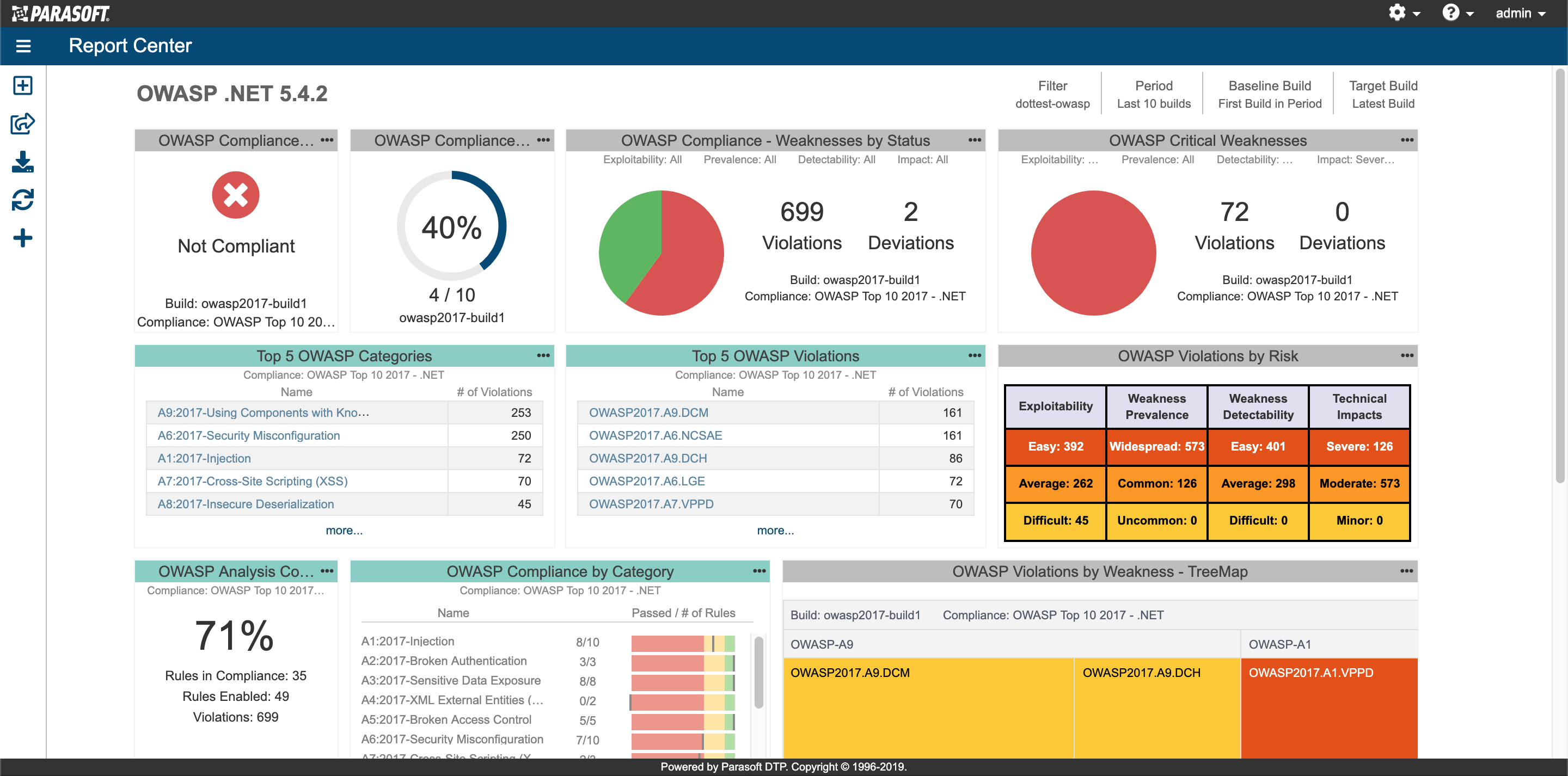Open the admin user dropdown
The width and height of the screenshot is (1568, 776).
(1520, 13)
